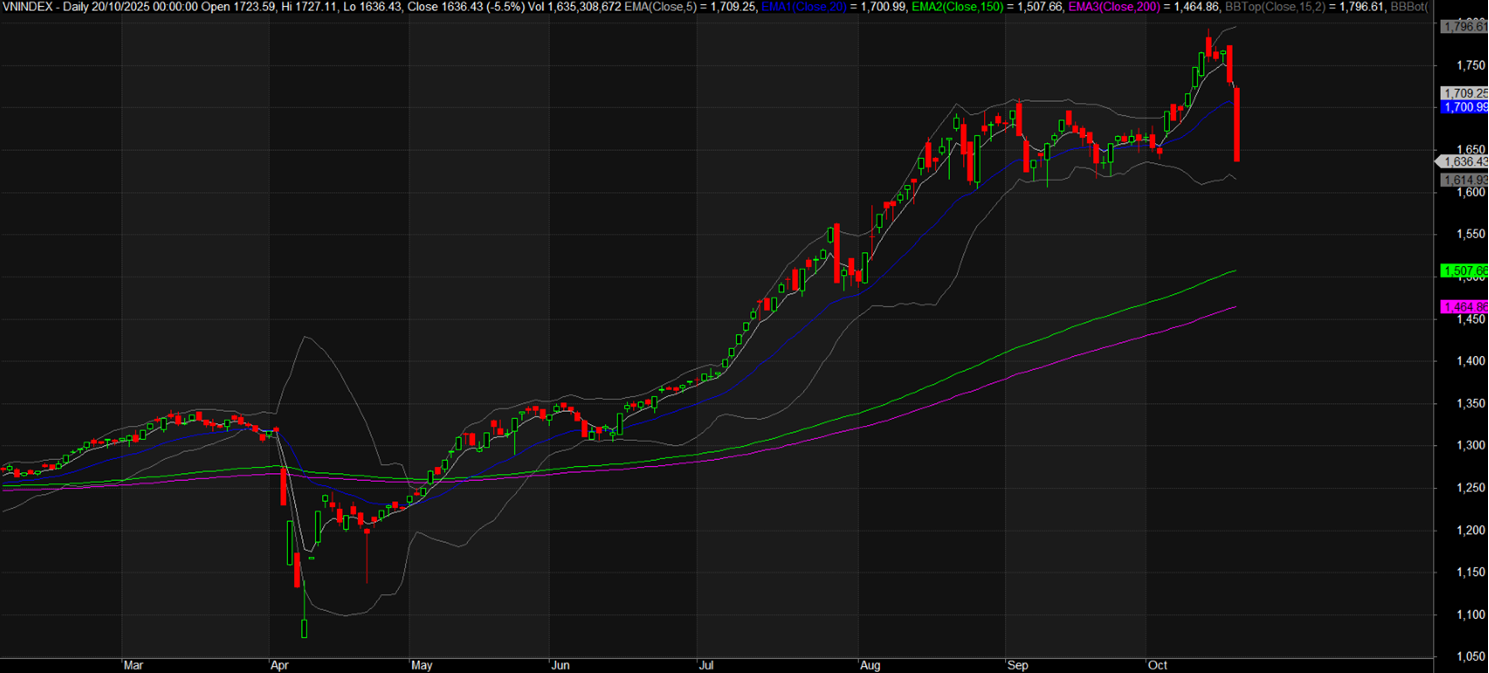Viewport: 1489px width, 673px height.
Task: Click the Jul label on time axis
Action: tap(706, 664)
